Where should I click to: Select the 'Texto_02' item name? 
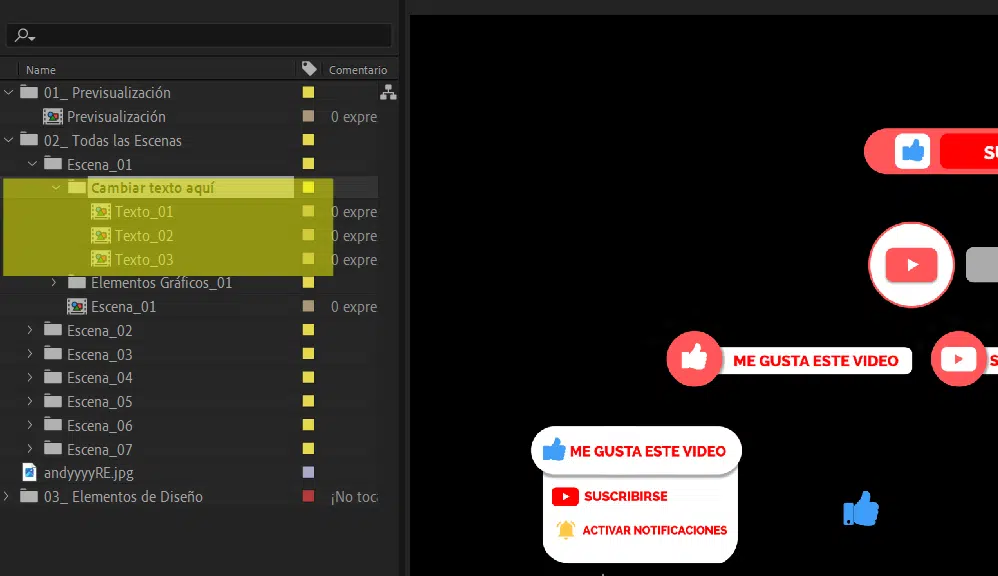point(144,236)
